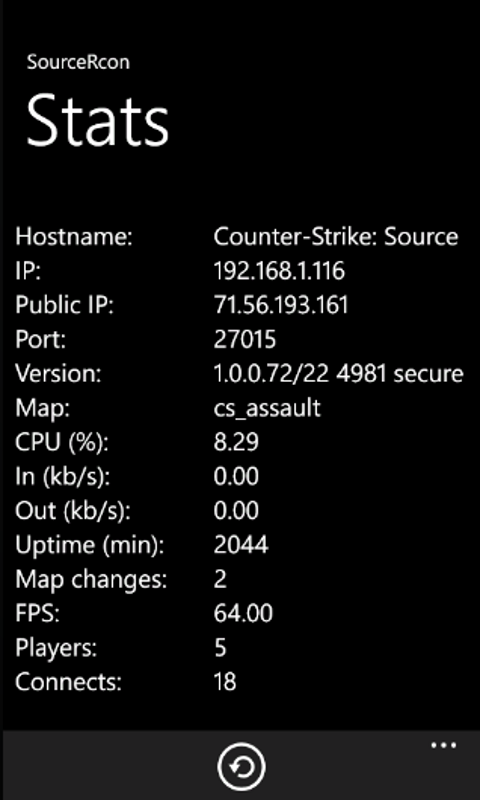Viewport: 480px width, 800px height.
Task: Tap the Out (kb/s) label
Action: [73, 511]
